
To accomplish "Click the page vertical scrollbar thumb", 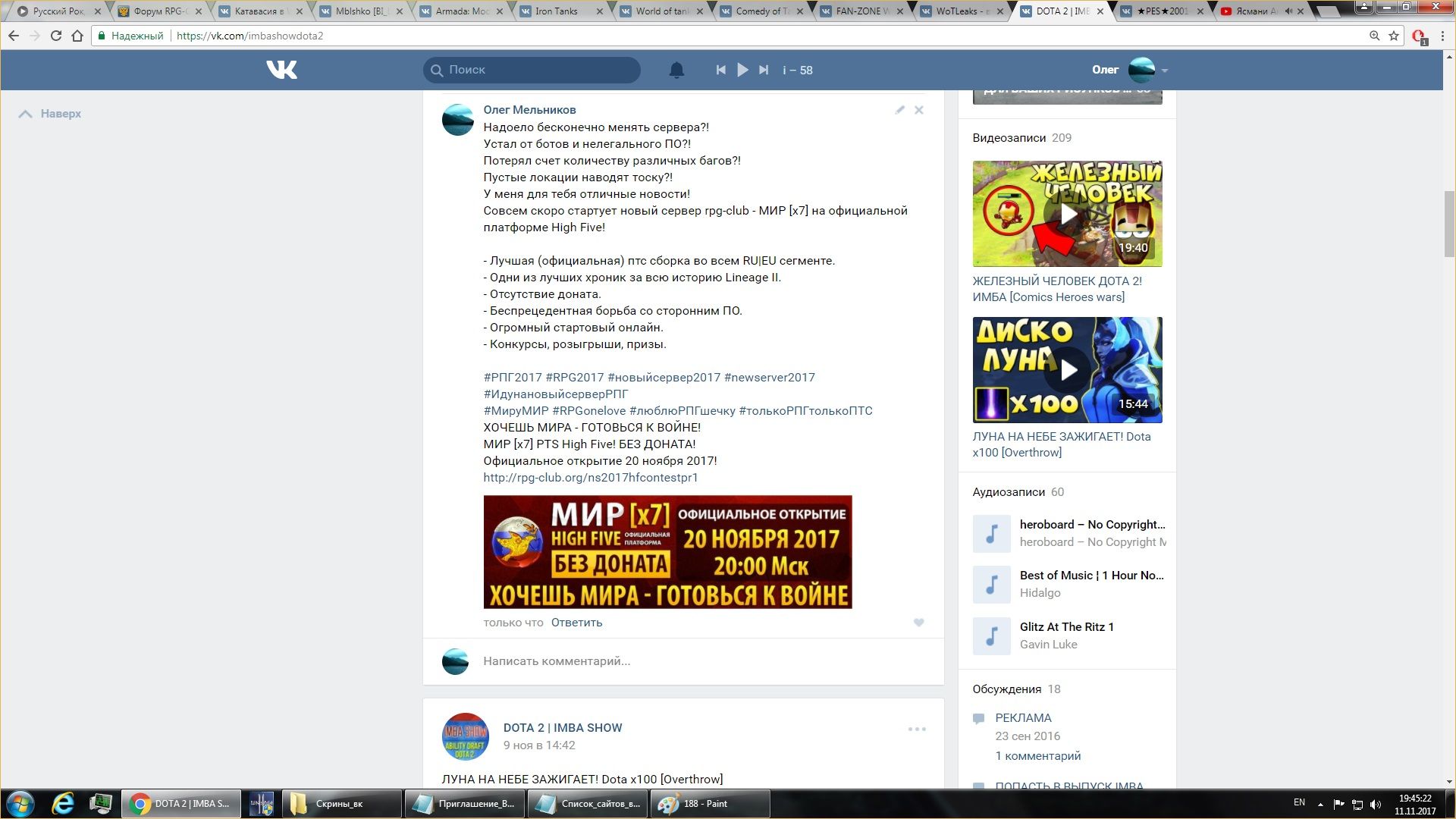I will point(1449,224).
